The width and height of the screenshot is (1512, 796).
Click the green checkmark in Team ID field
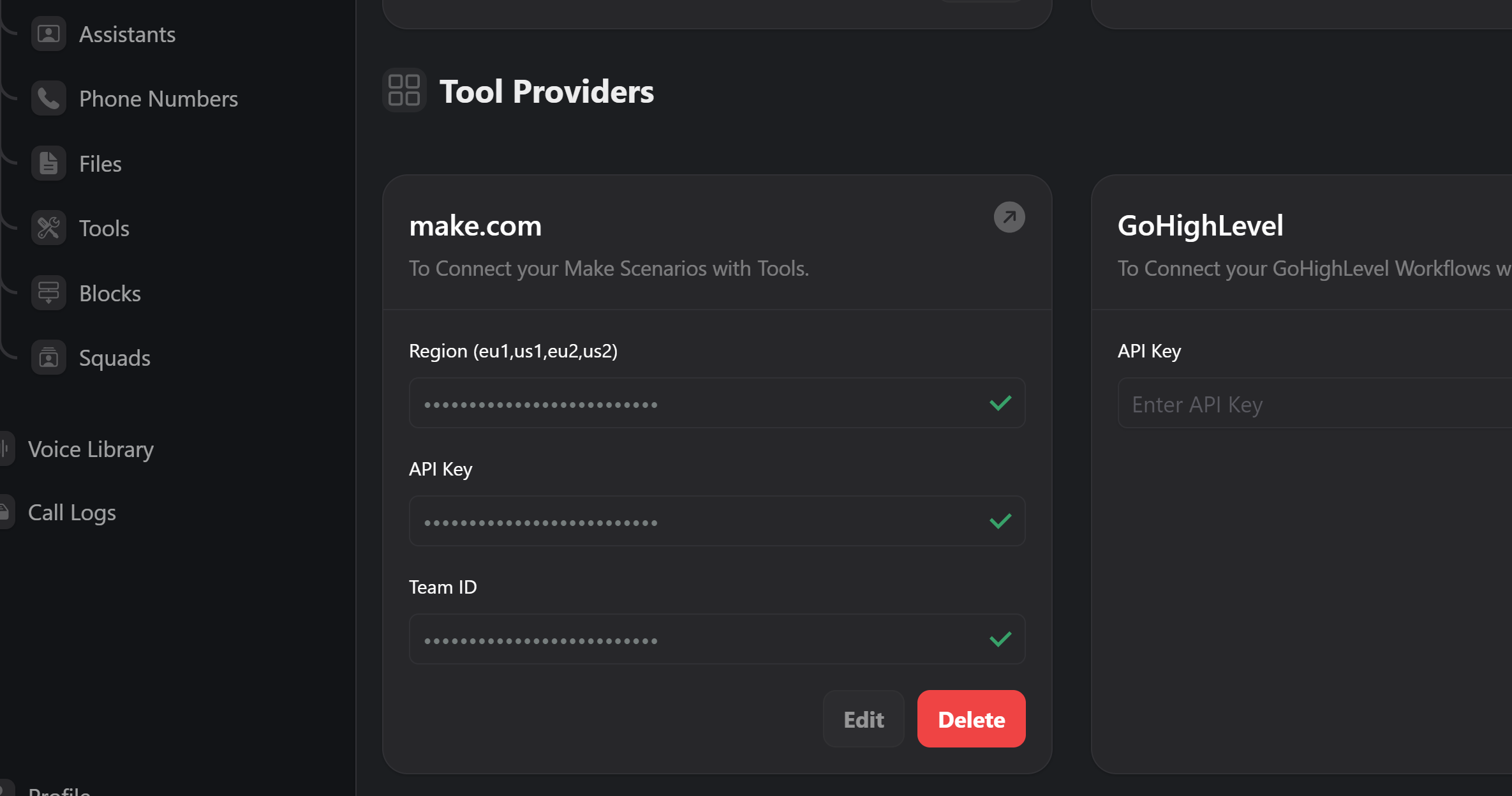[1000, 640]
